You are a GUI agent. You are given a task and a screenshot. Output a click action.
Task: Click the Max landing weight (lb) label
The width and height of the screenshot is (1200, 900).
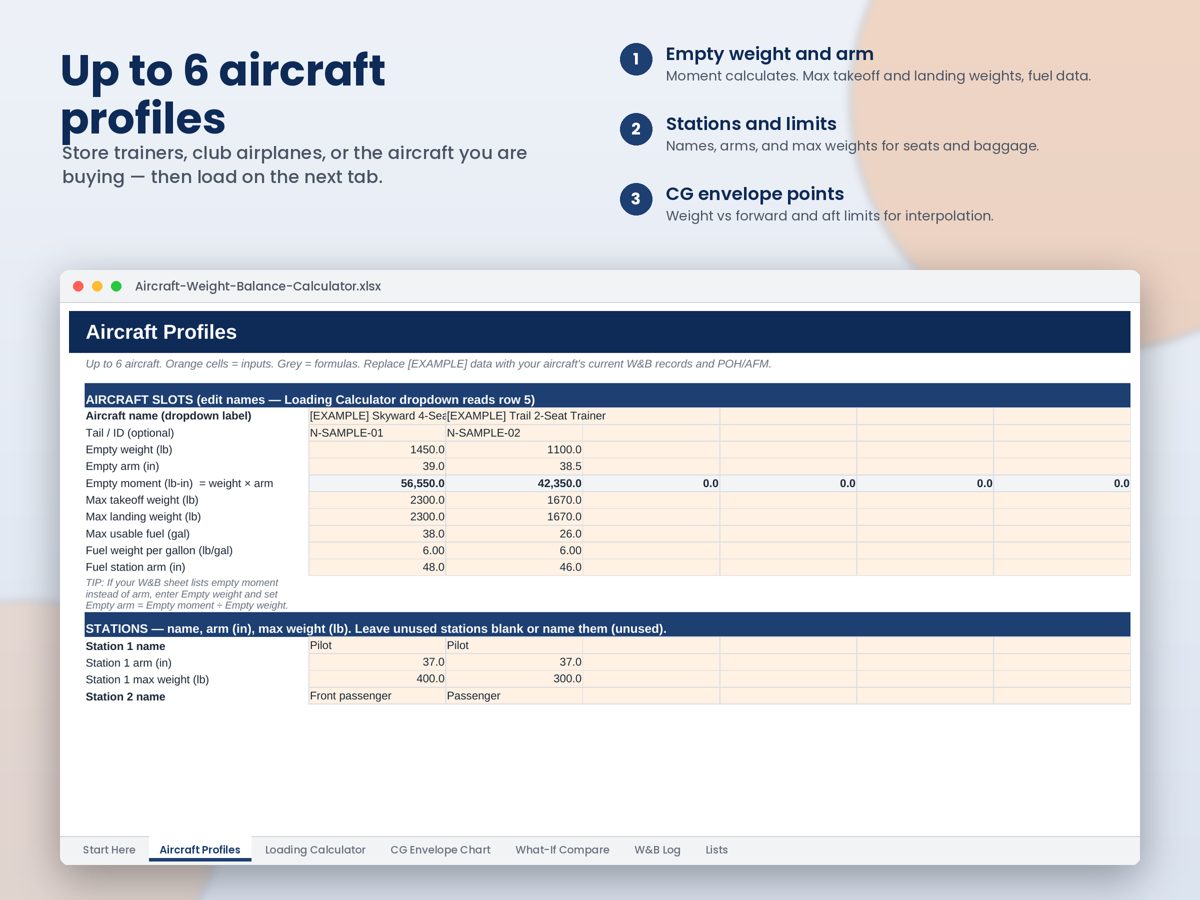click(x=143, y=517)
